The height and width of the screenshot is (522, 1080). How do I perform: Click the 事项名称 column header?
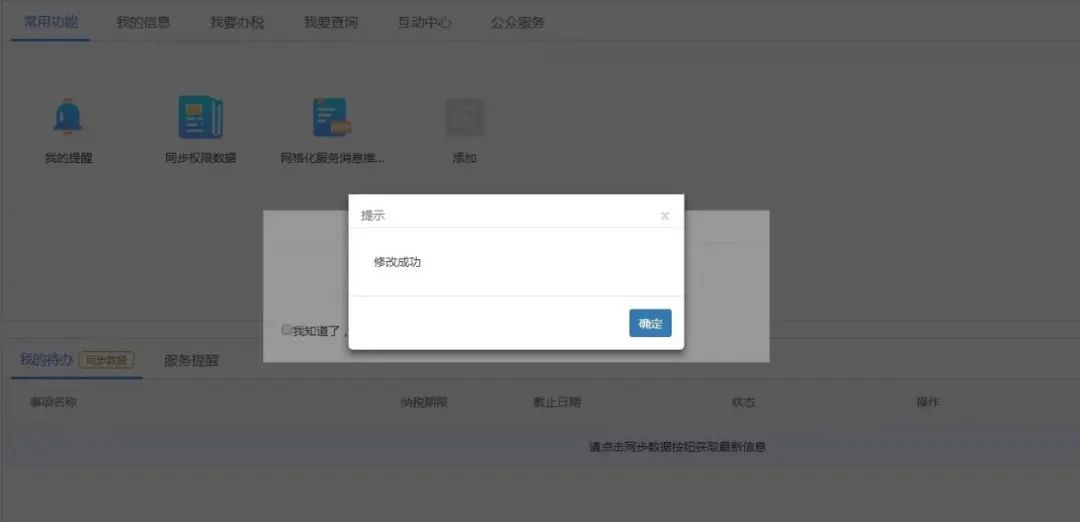[x=53, y=402]
